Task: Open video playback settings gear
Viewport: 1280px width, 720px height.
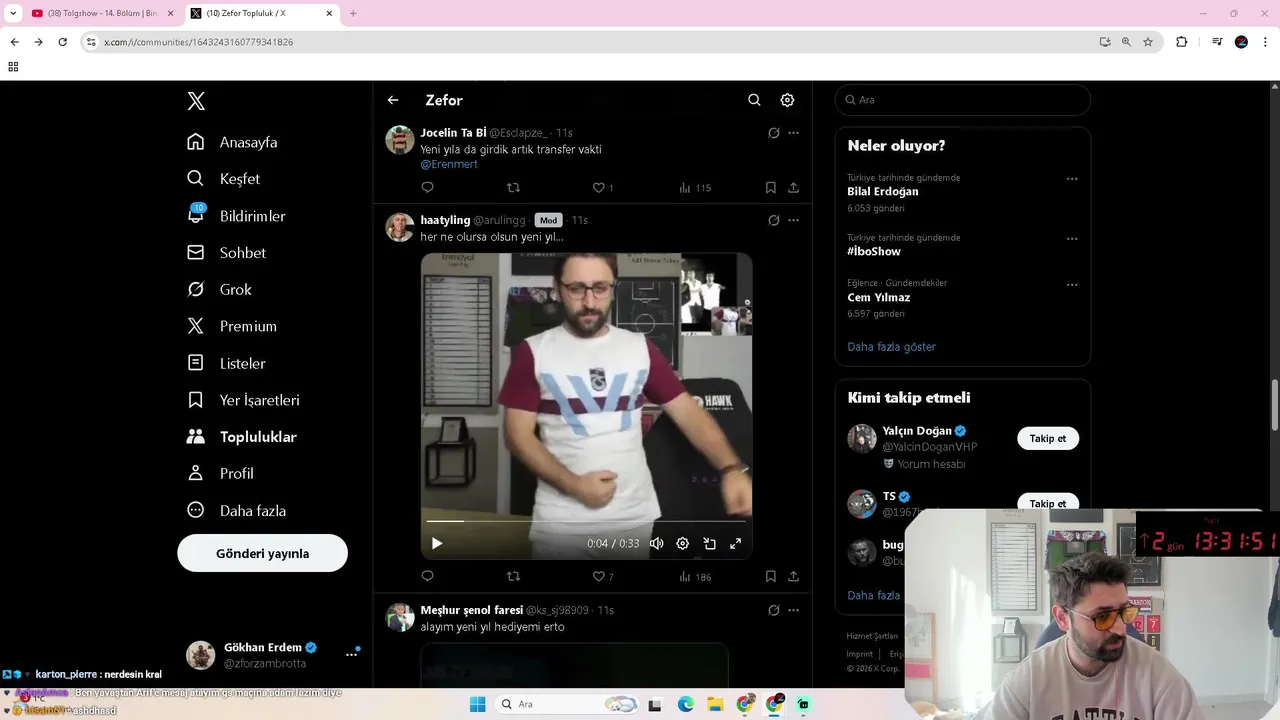Action: pyautogui.click(x=682, y=544)
